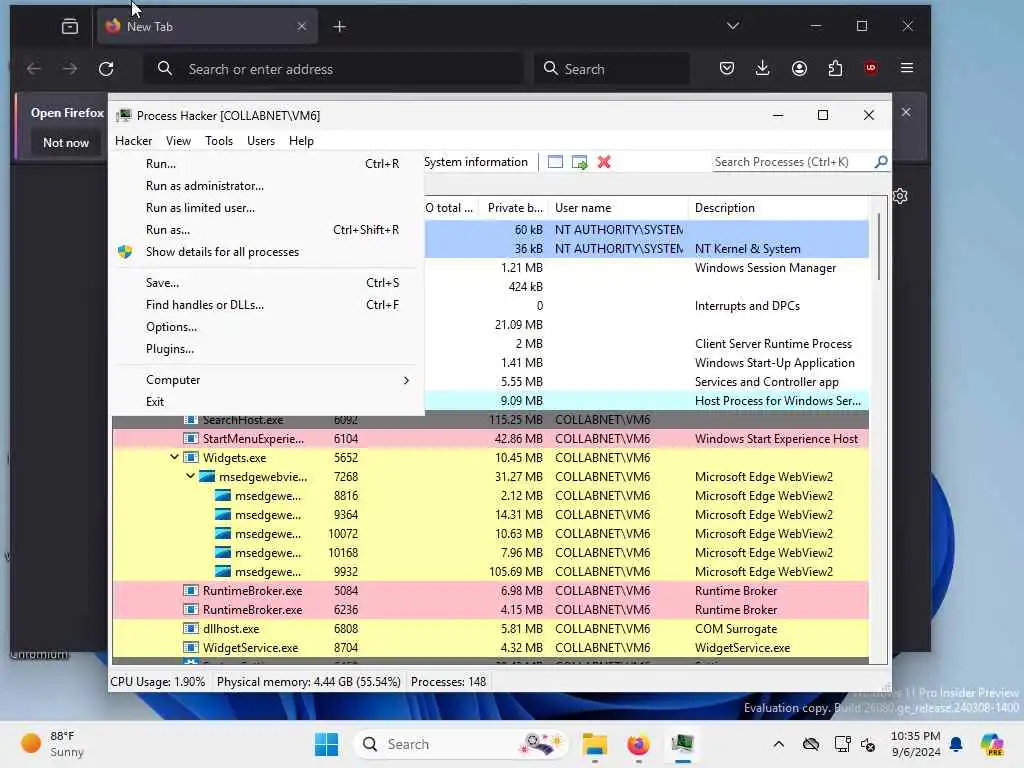The height and width of the screenshot is (768, 1024).
Task: Show hidden system tray icons
Action: pos(778,744)
